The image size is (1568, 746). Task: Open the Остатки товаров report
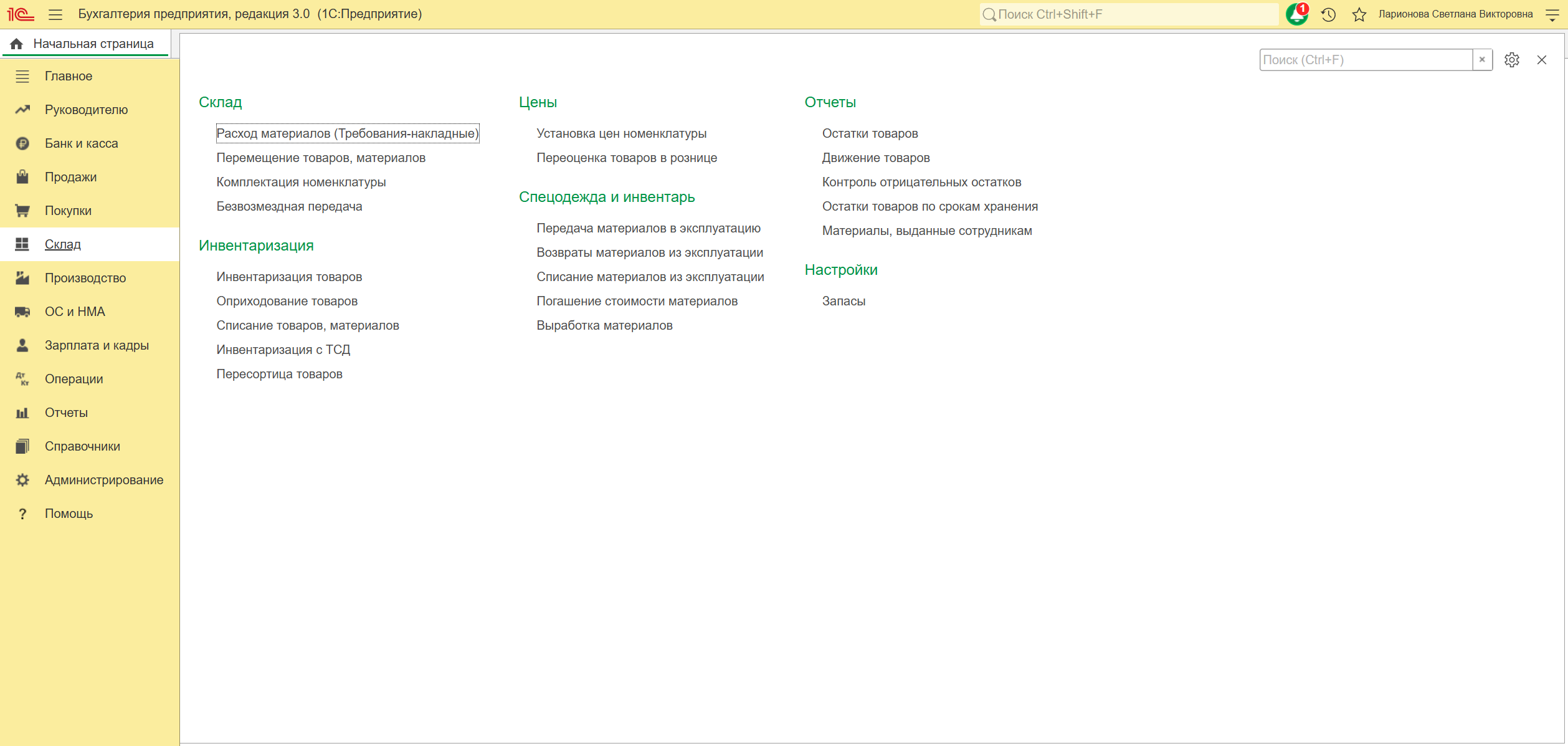point(870,133)
